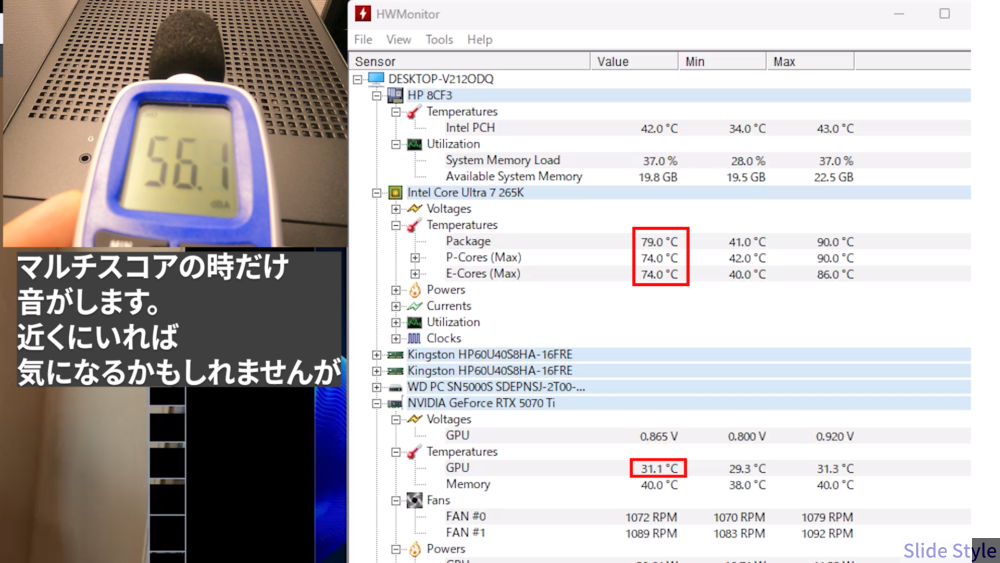Open the Help menu
The image size is (1000, 563).
(x=480, y=40)
